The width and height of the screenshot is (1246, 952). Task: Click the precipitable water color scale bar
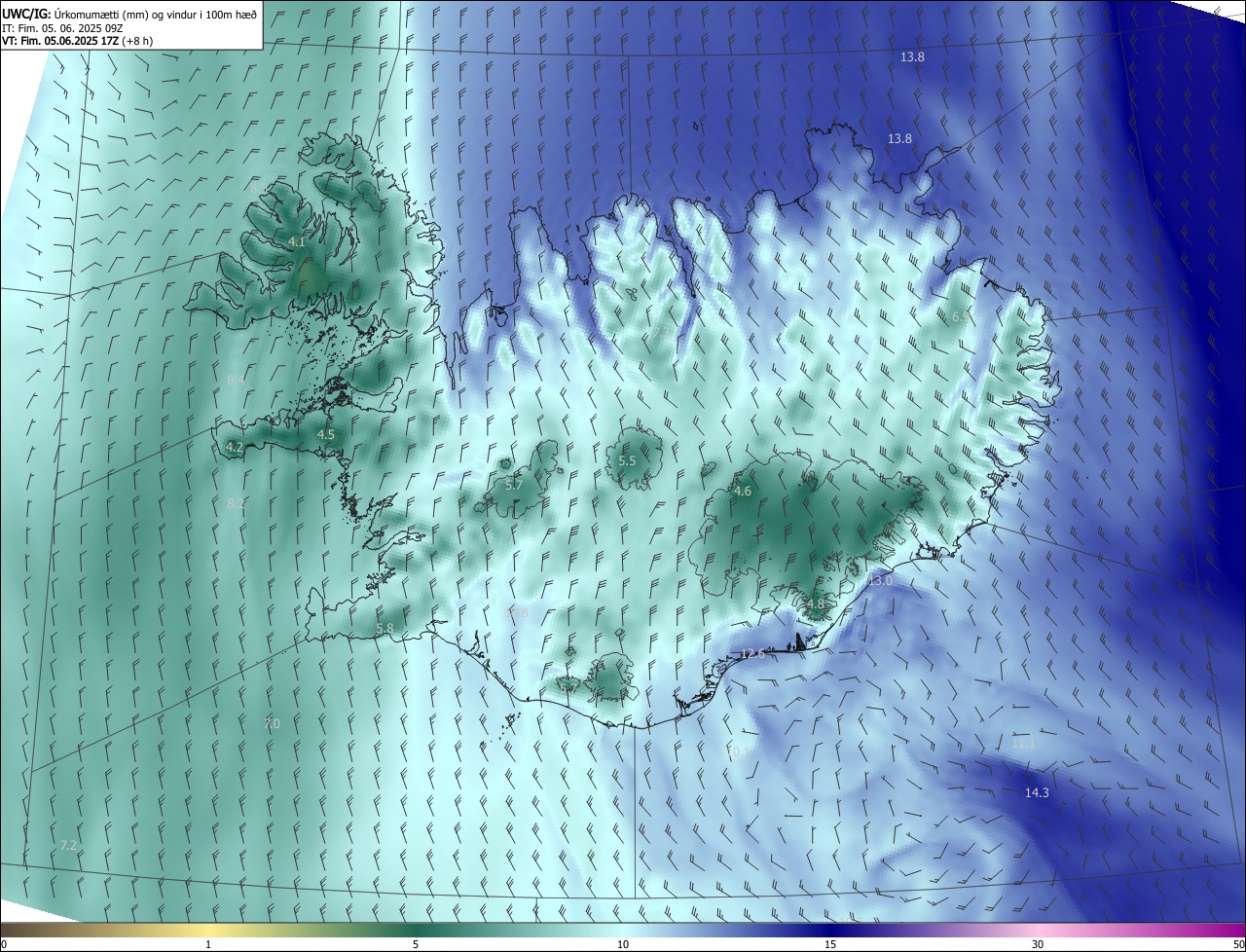(x=623, y=930)
